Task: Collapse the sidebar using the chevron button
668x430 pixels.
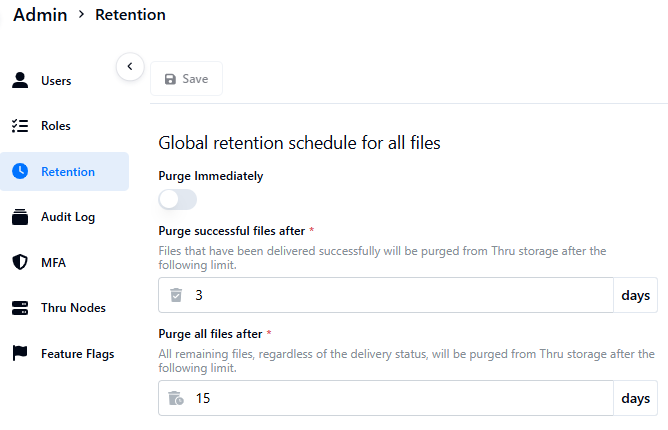Action: click(x=129, y=67)
